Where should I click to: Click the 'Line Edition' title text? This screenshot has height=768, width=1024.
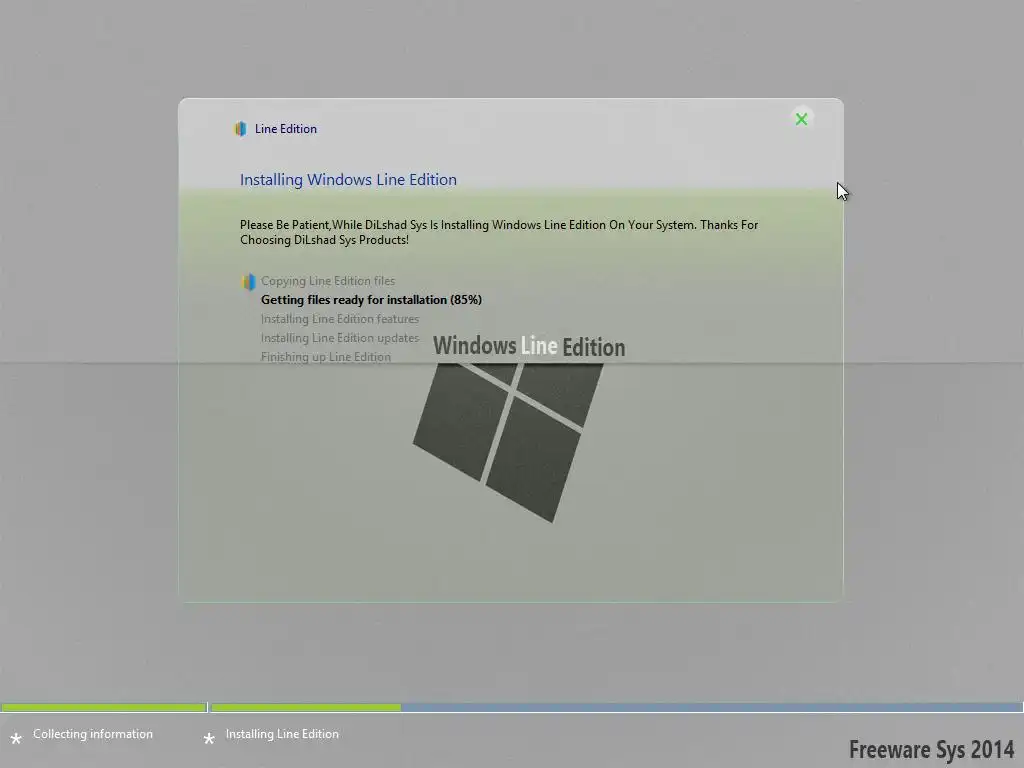[x=285, y=129]
